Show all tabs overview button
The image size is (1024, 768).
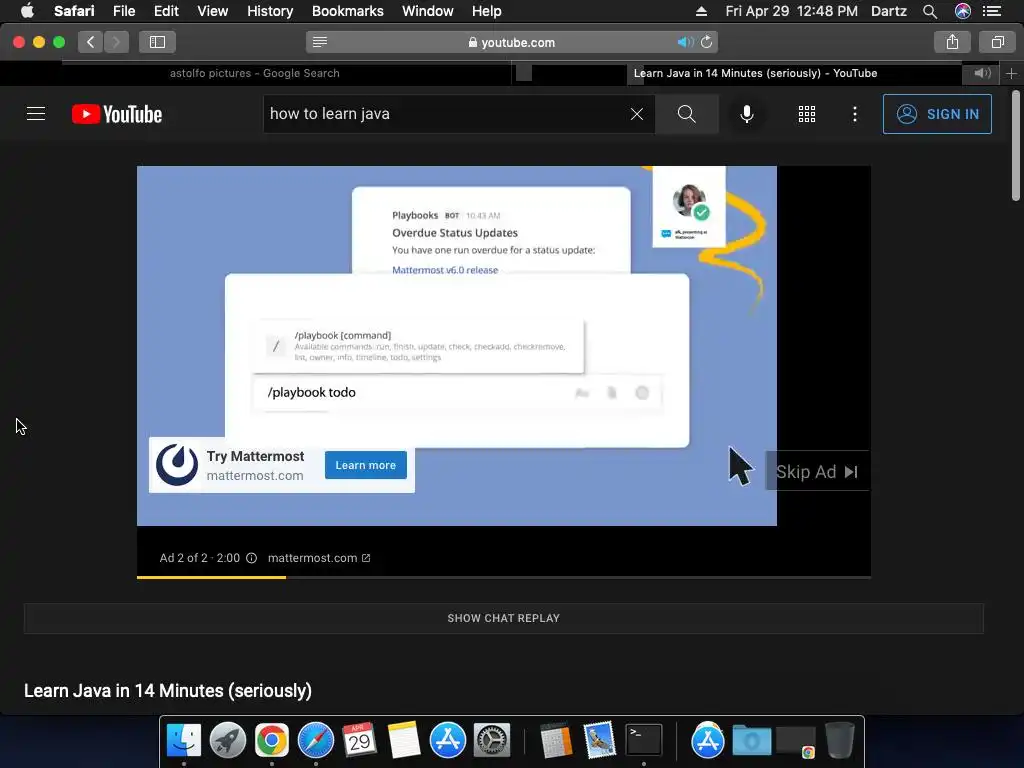[997, 42]
